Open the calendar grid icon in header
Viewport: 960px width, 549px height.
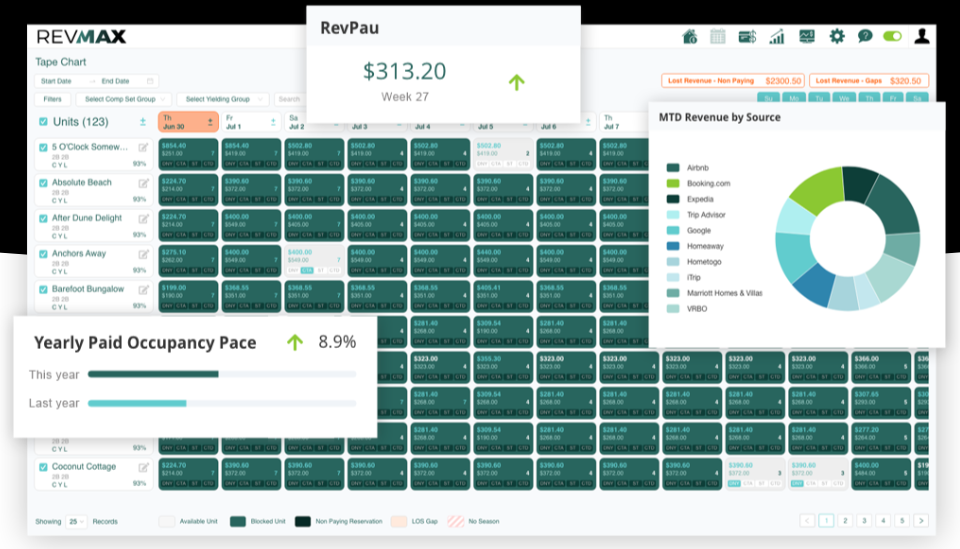718,37
